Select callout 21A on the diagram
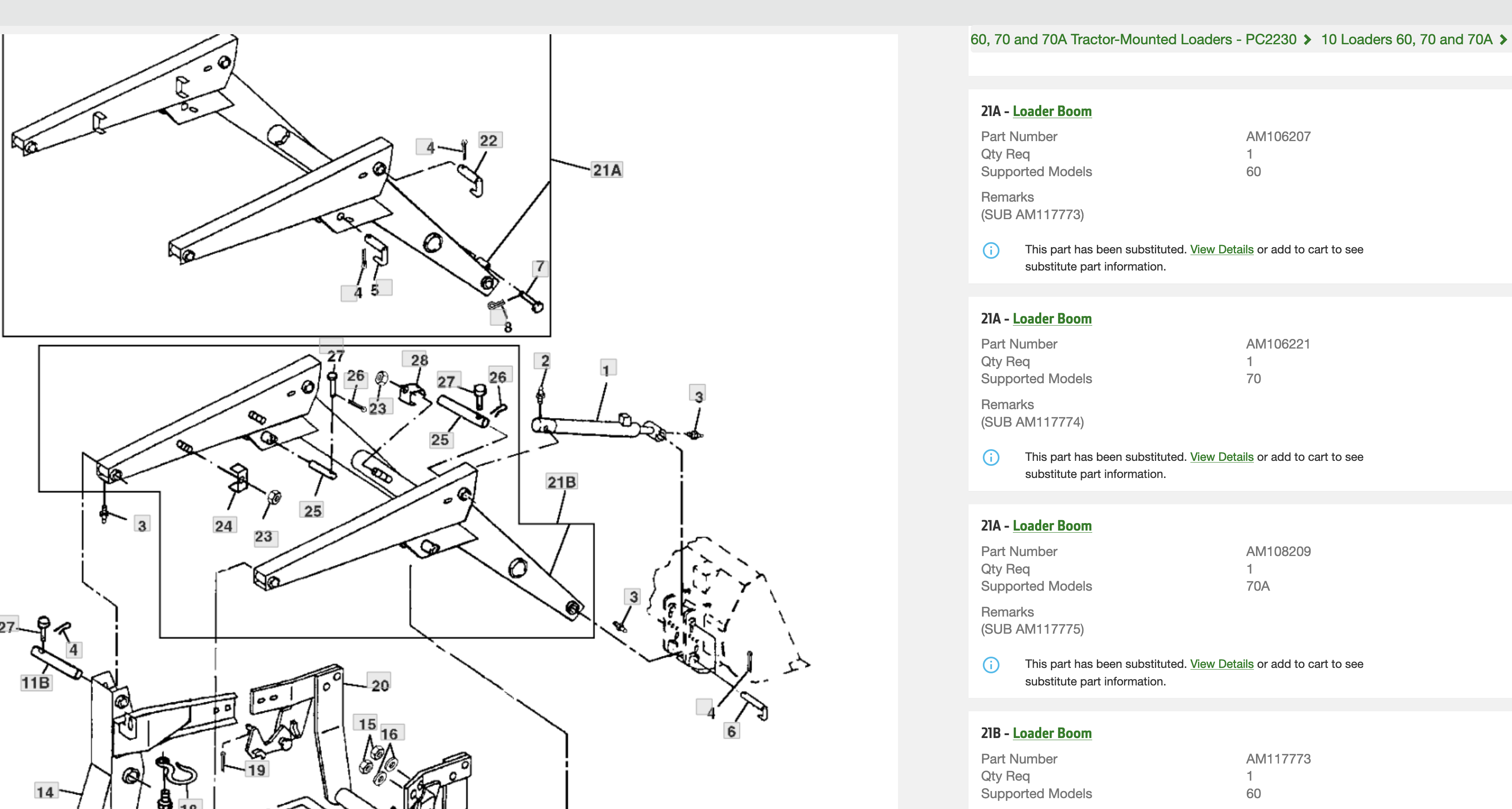The height and width of the screenshot is (809, 1512). (607, 170)
